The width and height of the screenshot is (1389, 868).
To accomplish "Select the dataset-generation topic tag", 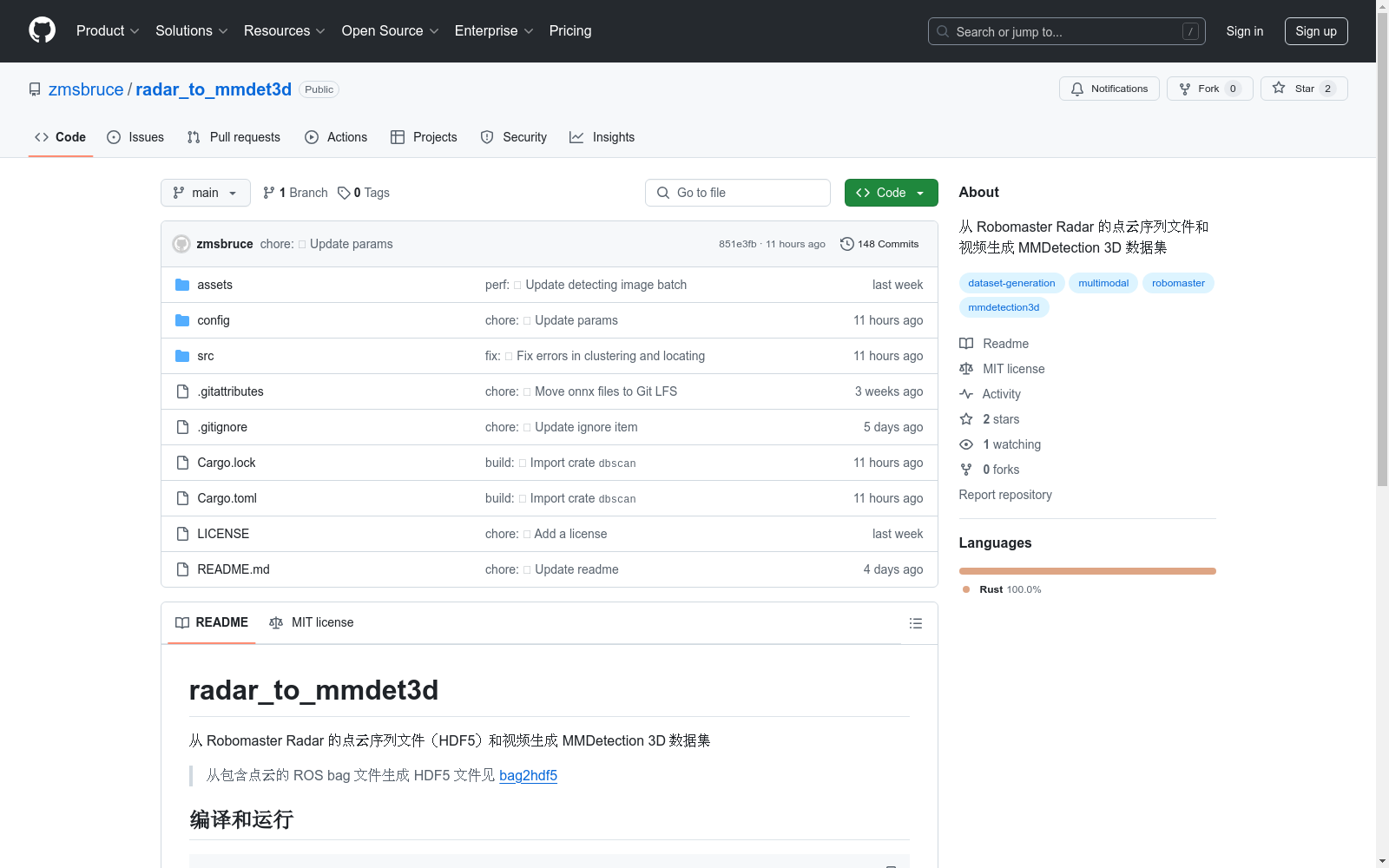I will 1011,283.
